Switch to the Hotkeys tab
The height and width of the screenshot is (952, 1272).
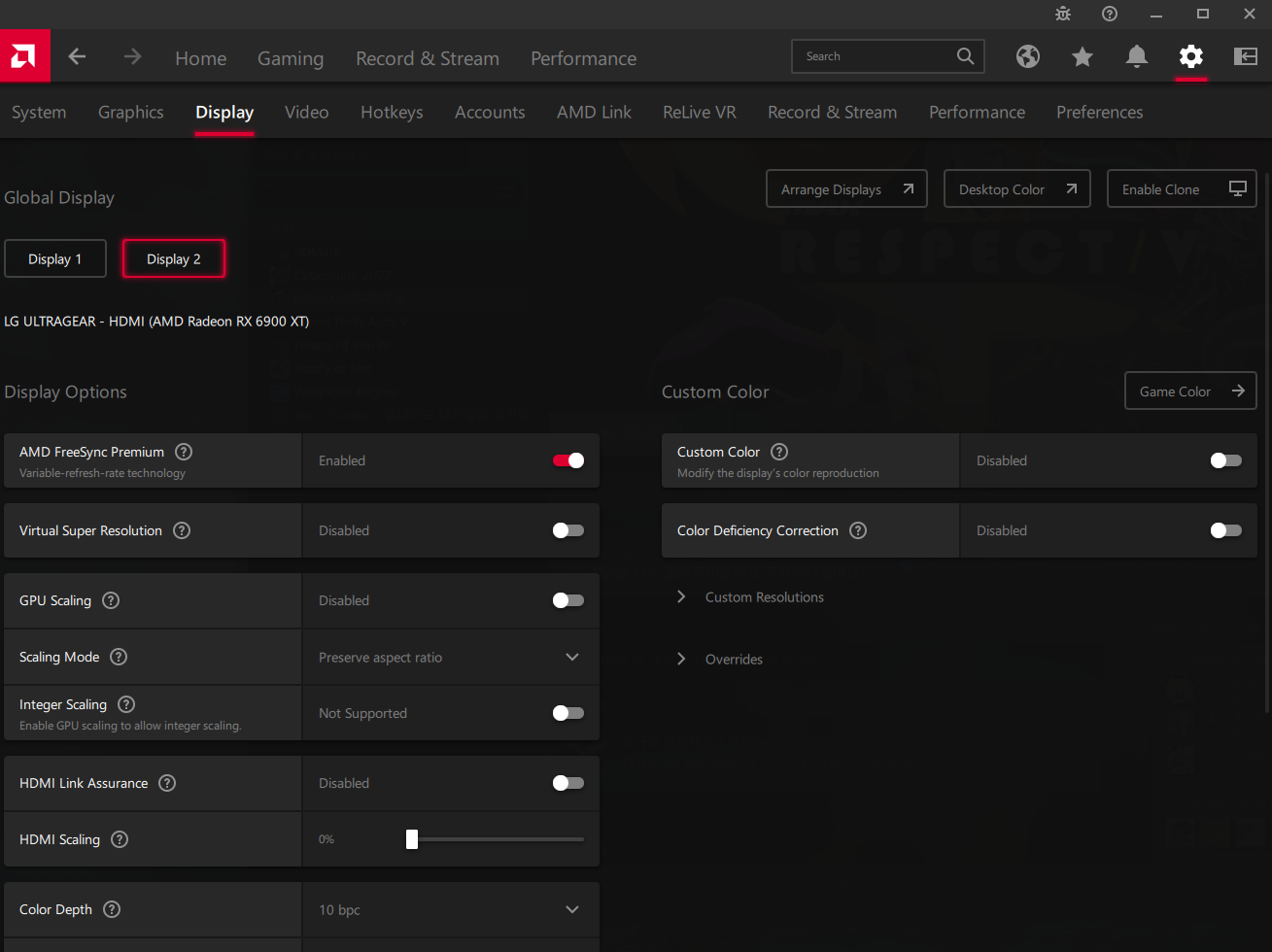tap(392, 113)
